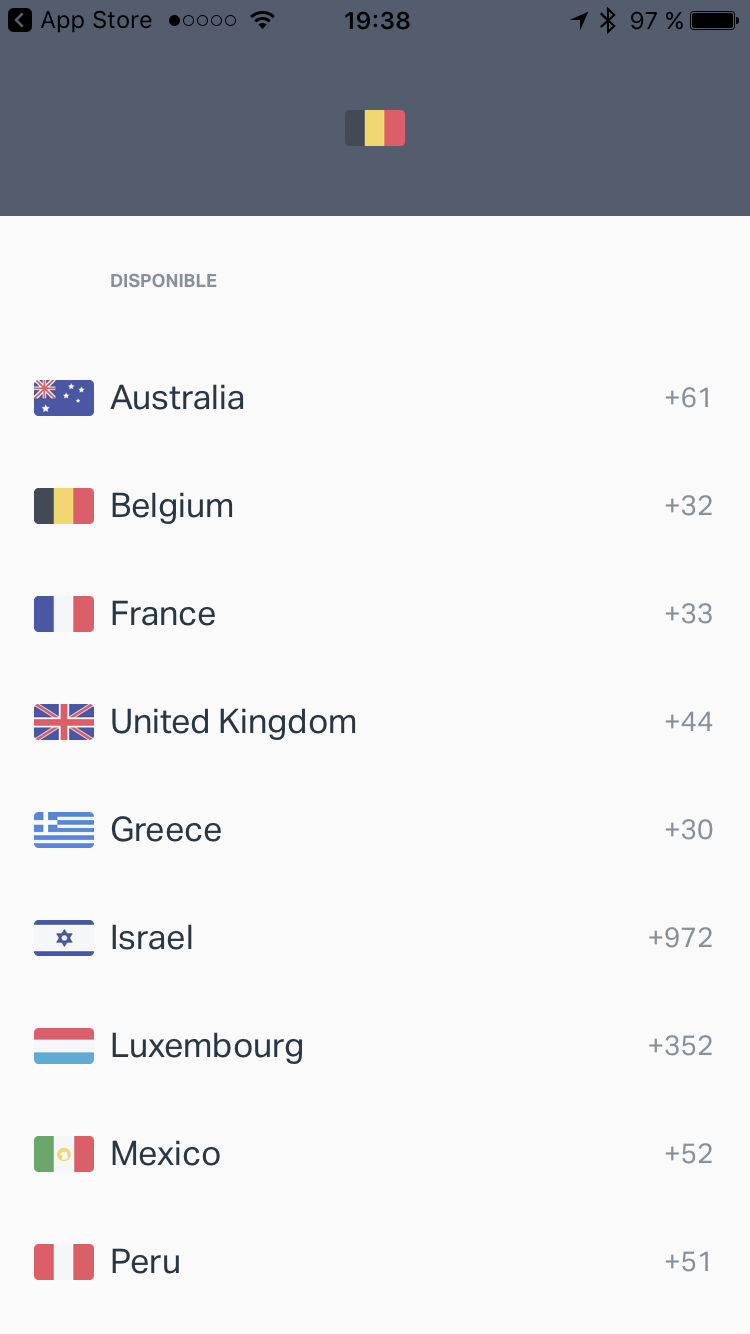The width and height of the screenshot is (750, 1334).
Task: Tap the Belgium flag in the list
Action: pyautogui.click(x=64, y=506)
